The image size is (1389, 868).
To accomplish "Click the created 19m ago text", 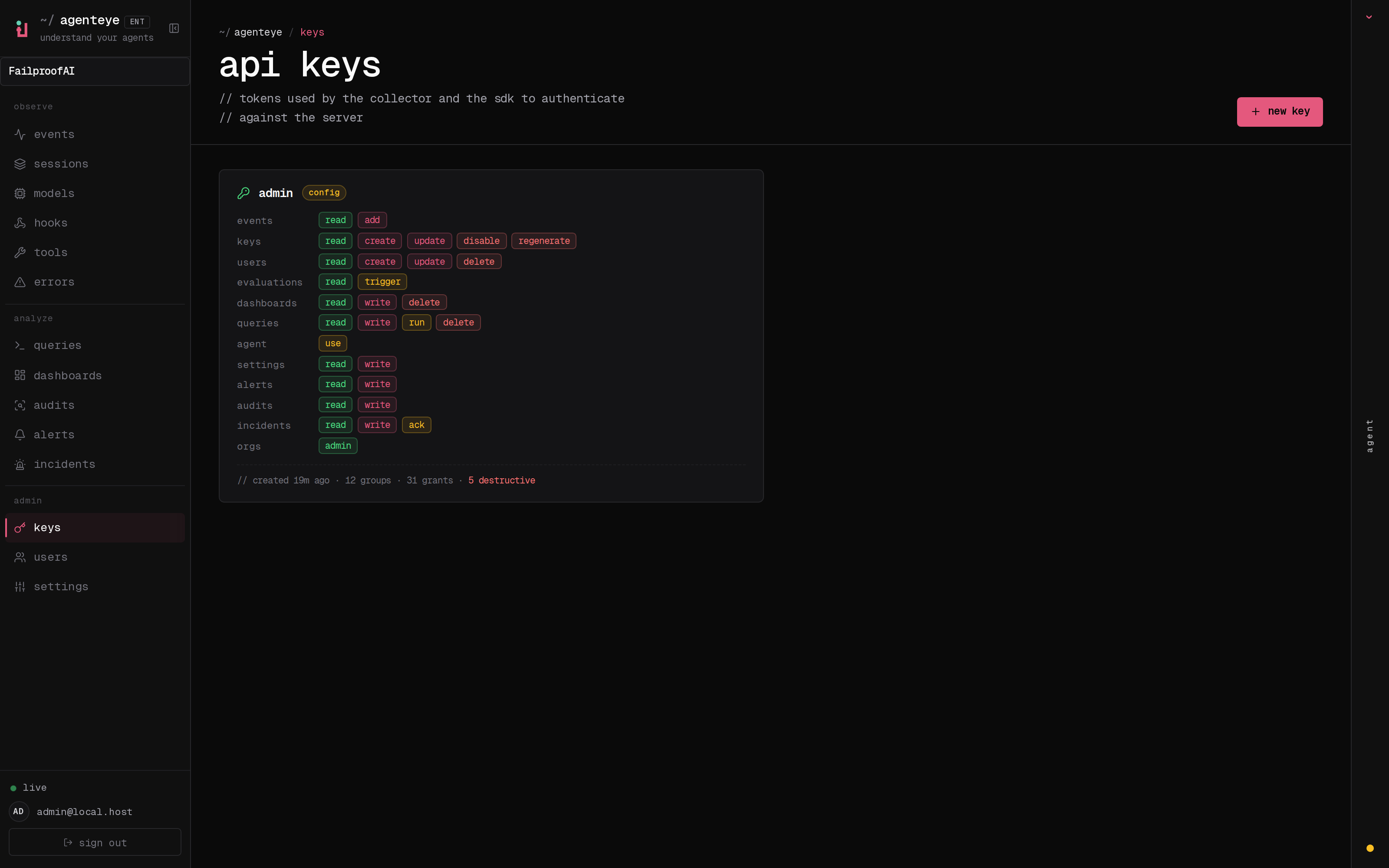I will (291, 480).
